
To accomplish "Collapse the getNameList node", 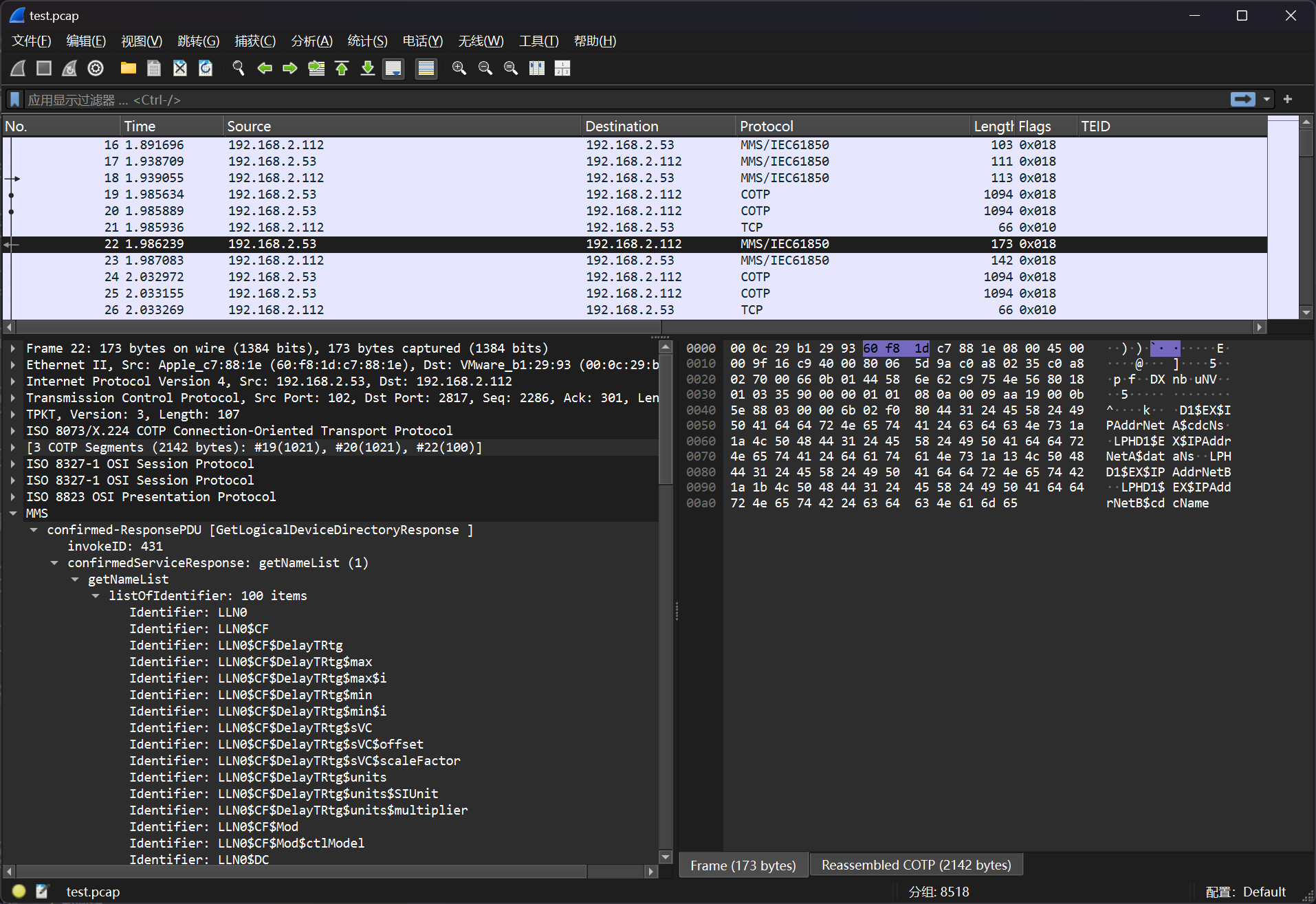I will (x=75, y=580).
